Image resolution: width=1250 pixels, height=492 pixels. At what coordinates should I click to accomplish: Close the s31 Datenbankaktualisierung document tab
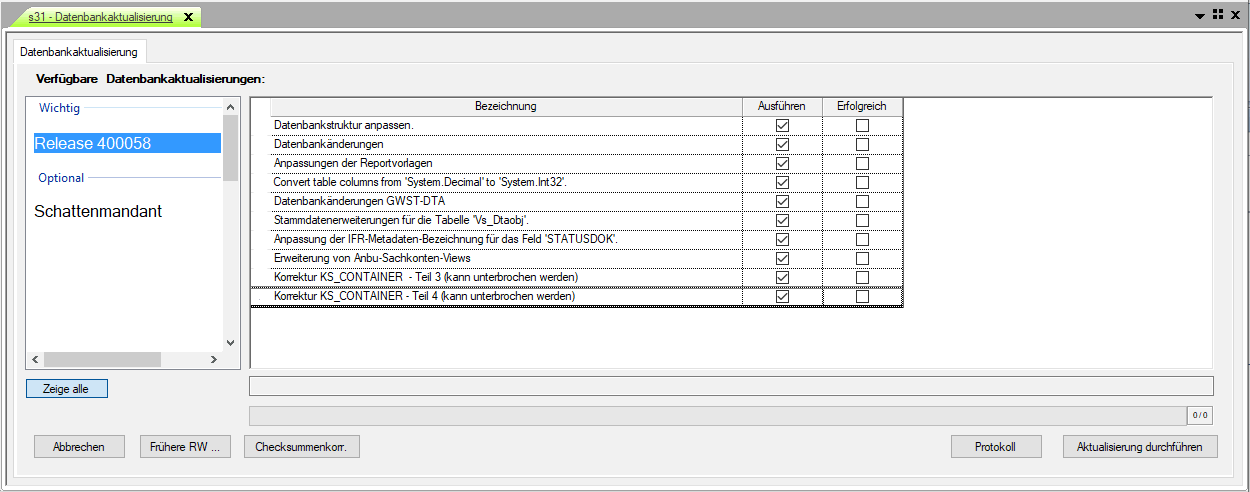[x=188, y=17]
